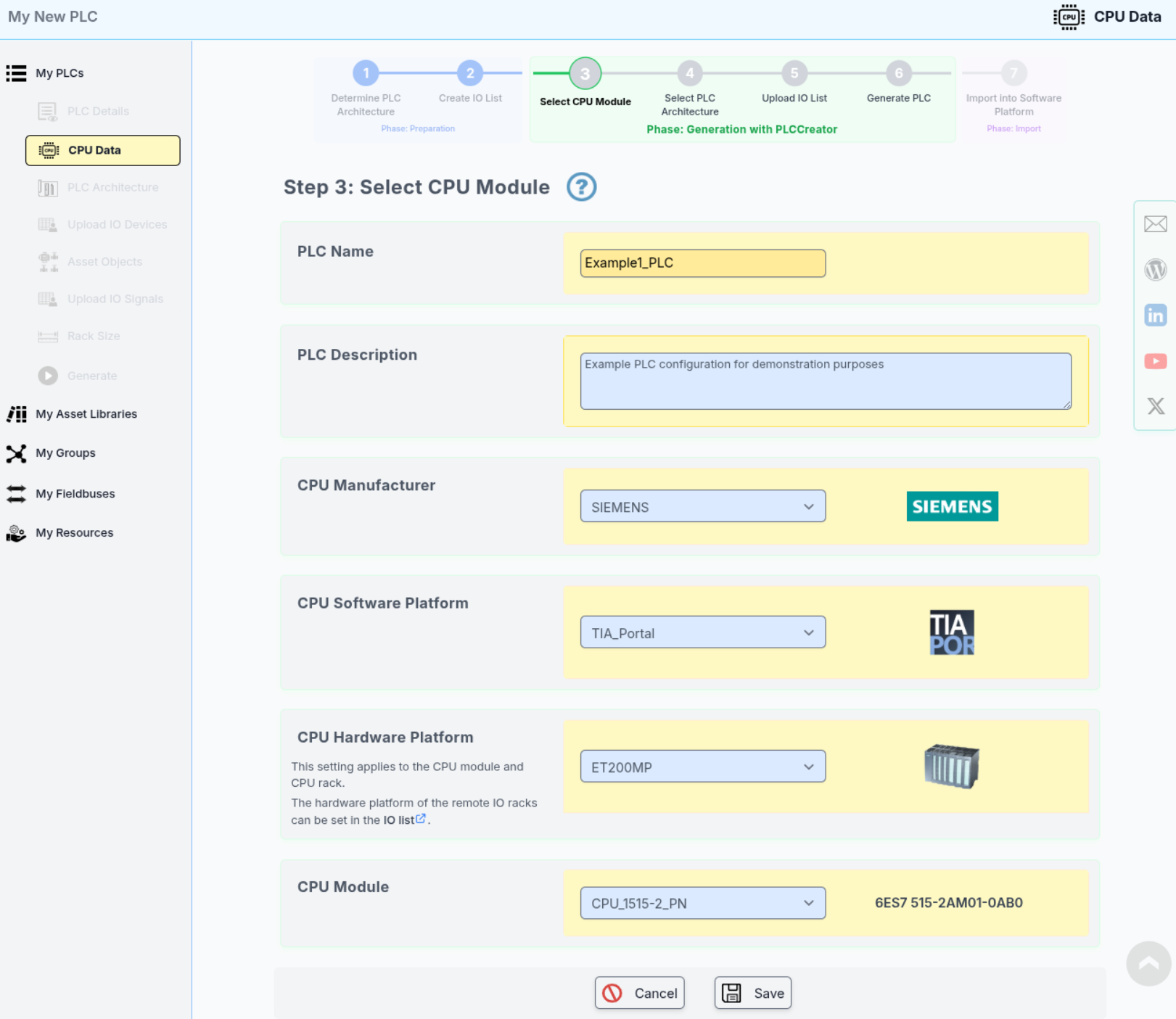Open the CPU Module dropdown
Image resolution: width=1176 pixels, height=1019 pixels.
(x=702, y=903)
